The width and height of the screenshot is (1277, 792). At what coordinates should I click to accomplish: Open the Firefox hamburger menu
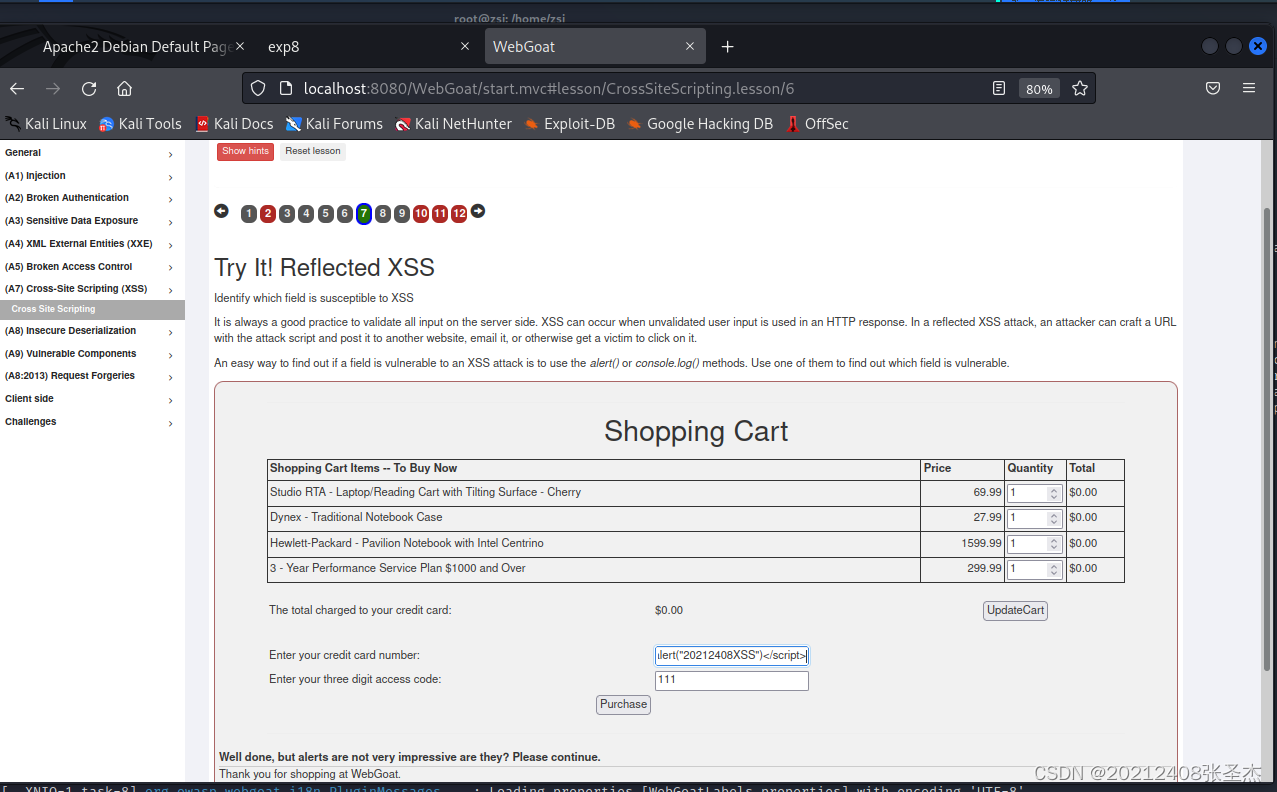[1249, 88]
